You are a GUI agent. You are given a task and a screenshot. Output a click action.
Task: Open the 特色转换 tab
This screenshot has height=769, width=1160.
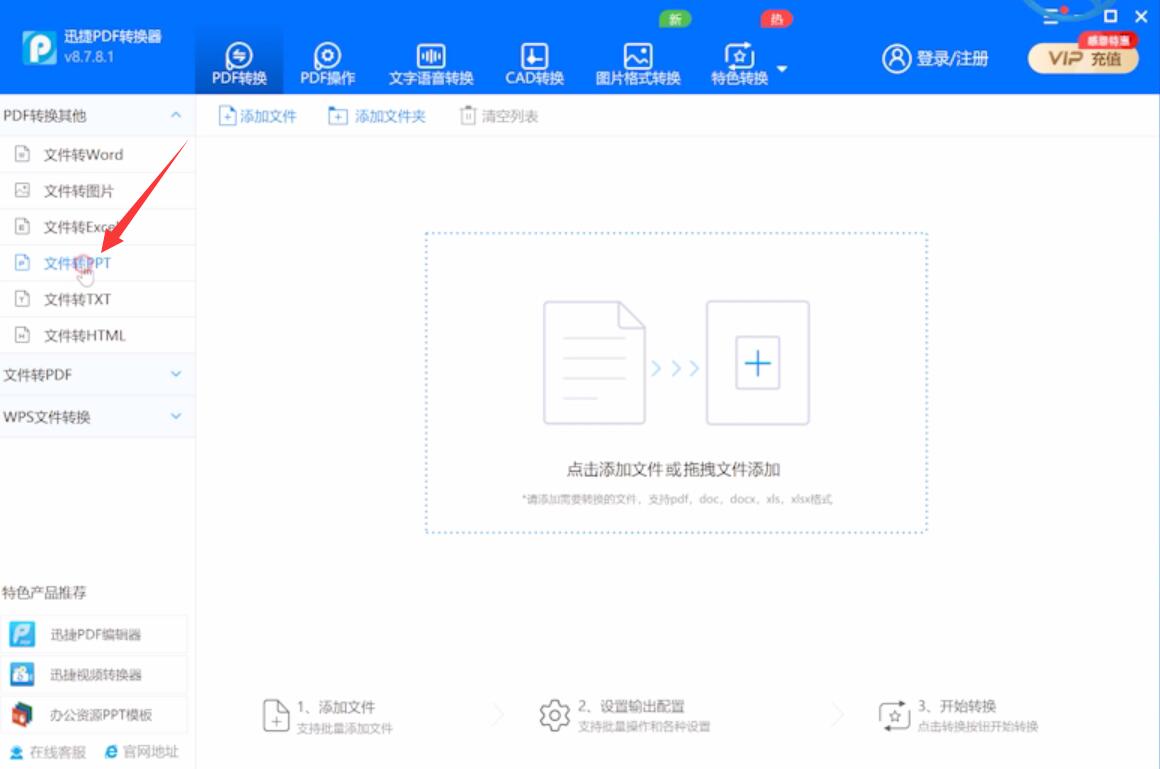739,64
